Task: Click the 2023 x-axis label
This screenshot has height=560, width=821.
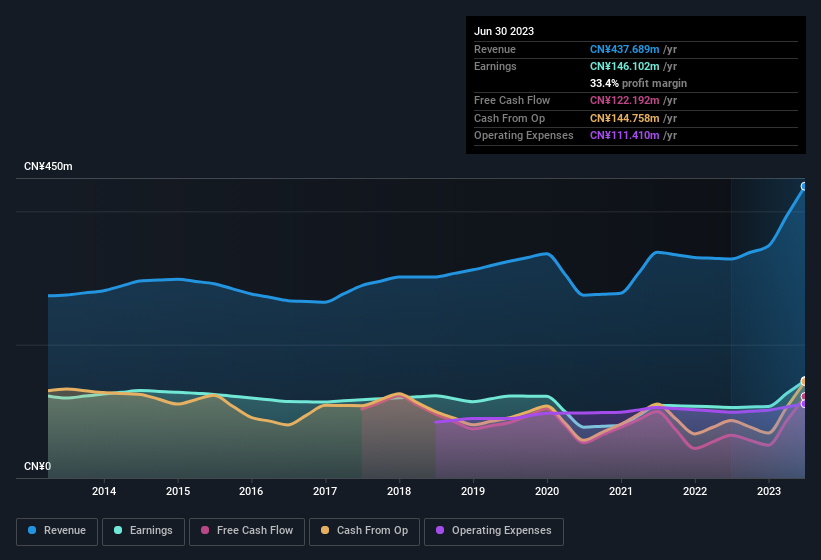Action: pyautogui.click(x=769, y=491)
